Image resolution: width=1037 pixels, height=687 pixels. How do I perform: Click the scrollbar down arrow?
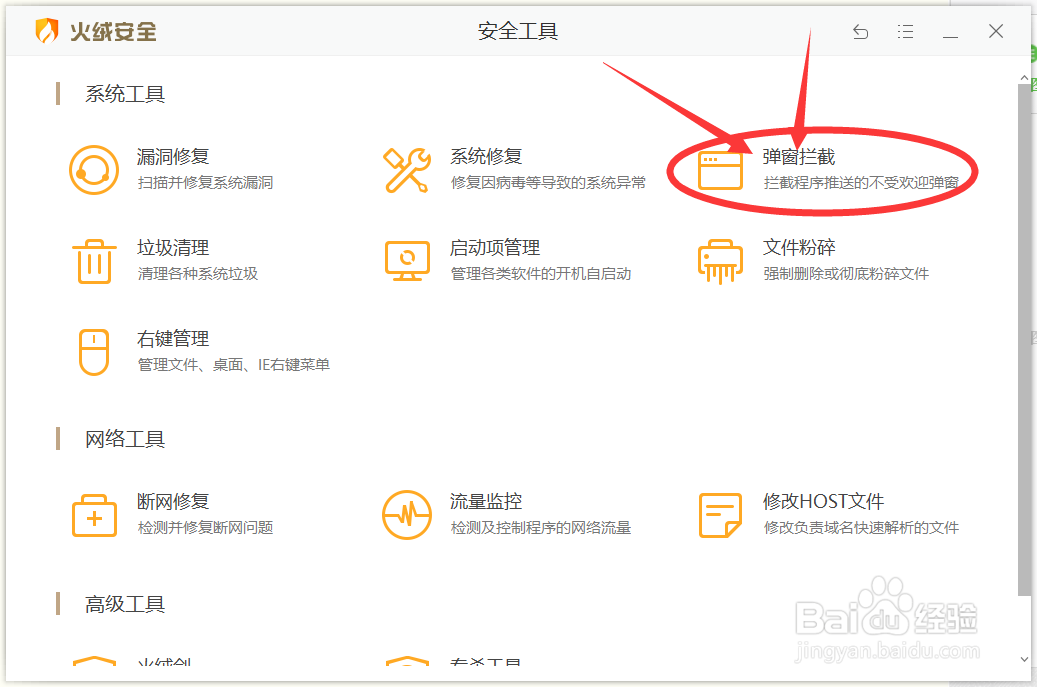coord(1024,659)
